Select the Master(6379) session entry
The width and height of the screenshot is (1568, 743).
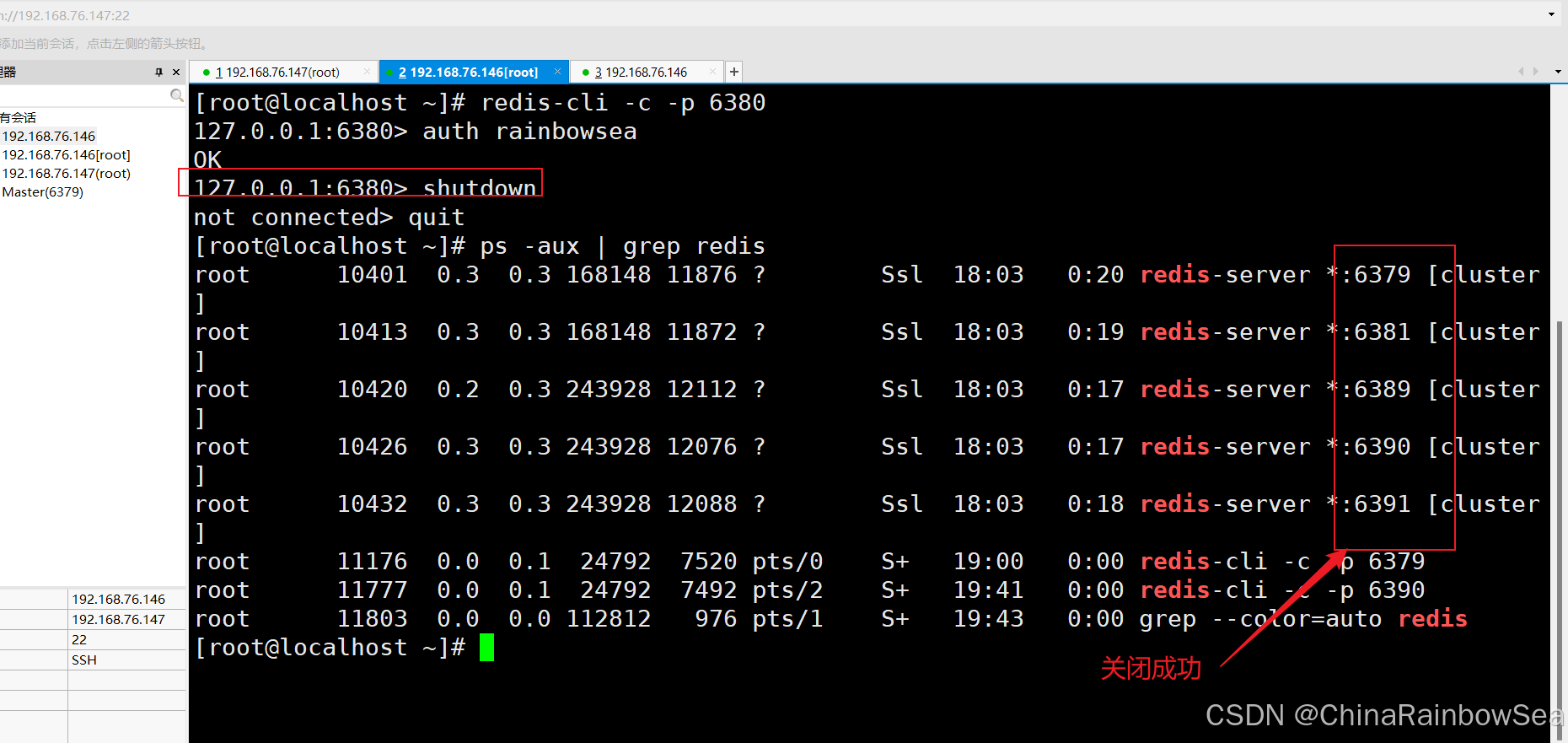pos(43,191)
